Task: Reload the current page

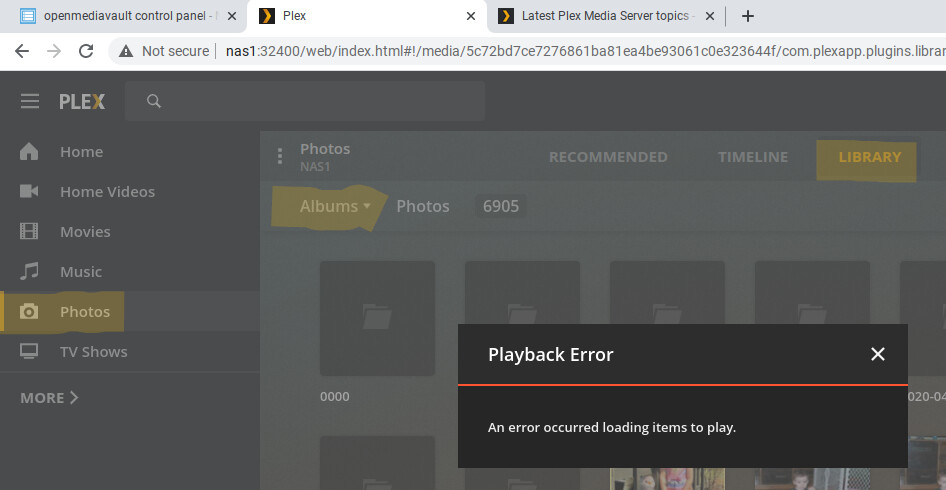Action: pos(86,51)
